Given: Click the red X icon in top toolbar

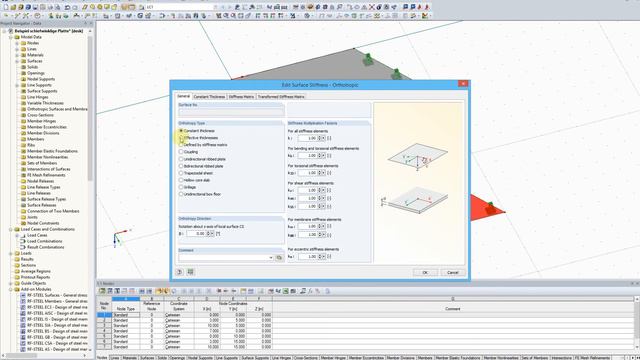Looking at the screenshot, I should tap(372, 7).
